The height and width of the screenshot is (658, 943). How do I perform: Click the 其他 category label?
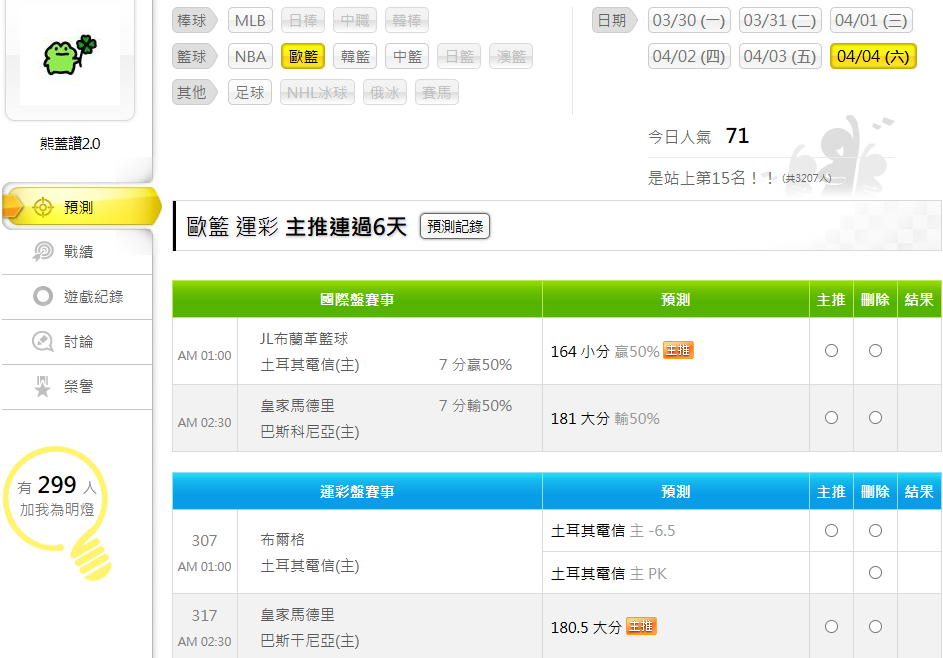coord(194,93)
